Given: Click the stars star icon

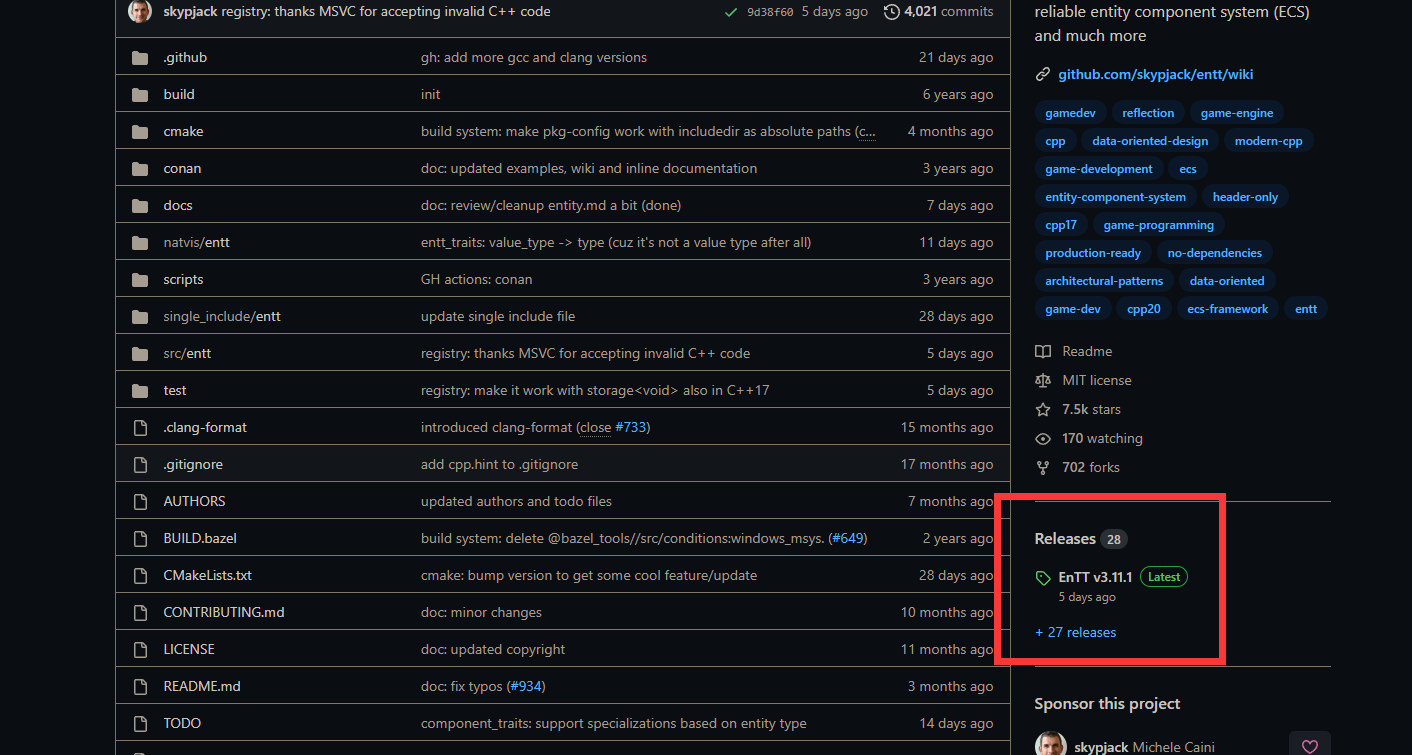Looking at the screenshot, I should tap(1043, 409).
